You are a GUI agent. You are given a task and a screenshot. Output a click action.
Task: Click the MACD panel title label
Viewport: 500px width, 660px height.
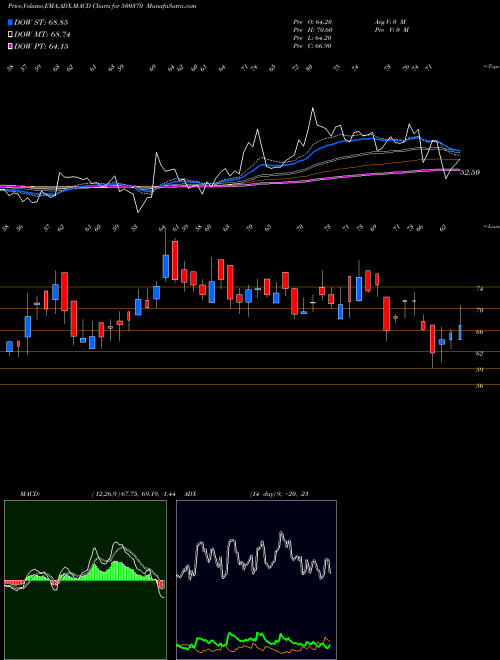tap(29, 494)
